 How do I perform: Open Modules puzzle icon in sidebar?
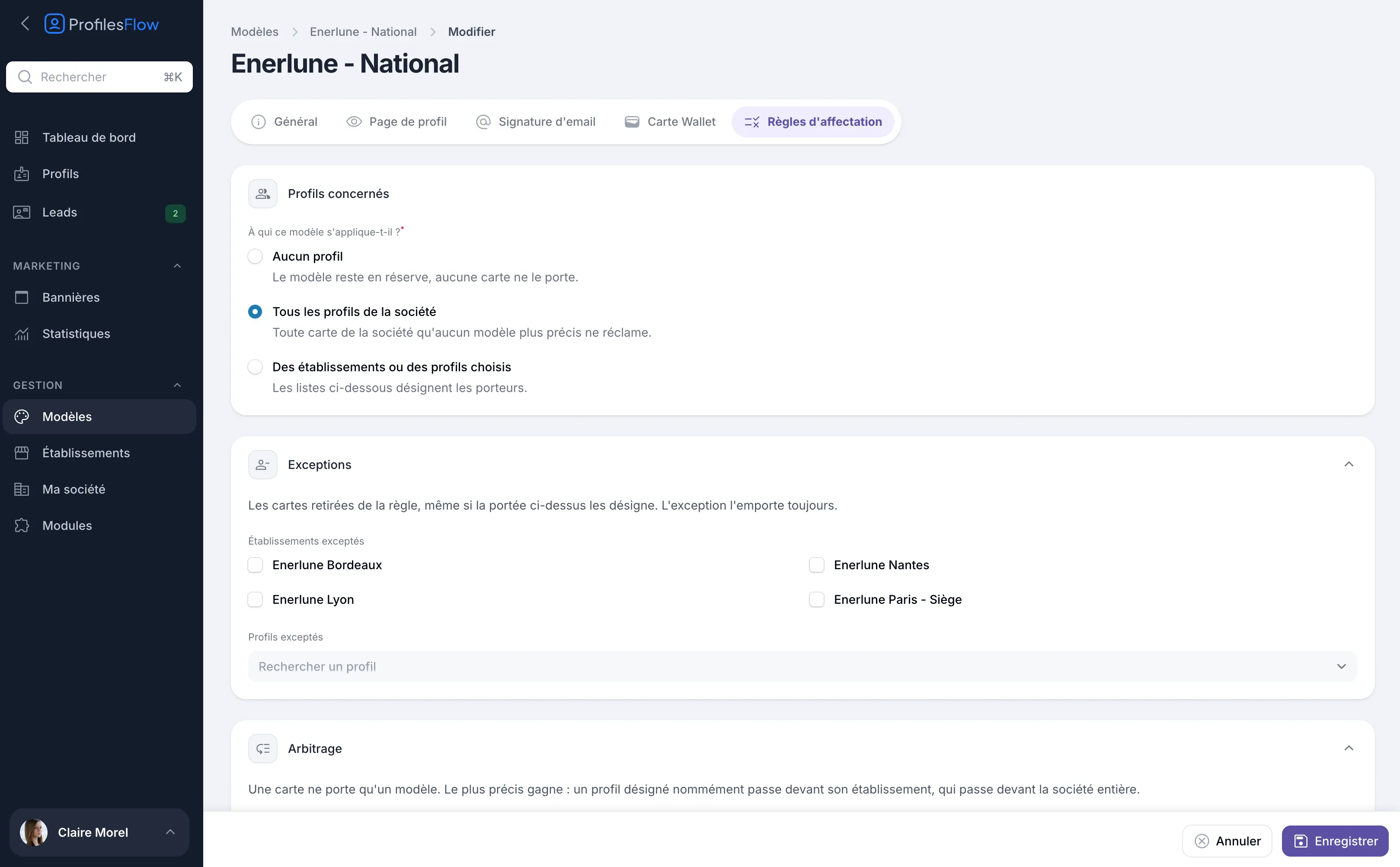coord(22,525)
